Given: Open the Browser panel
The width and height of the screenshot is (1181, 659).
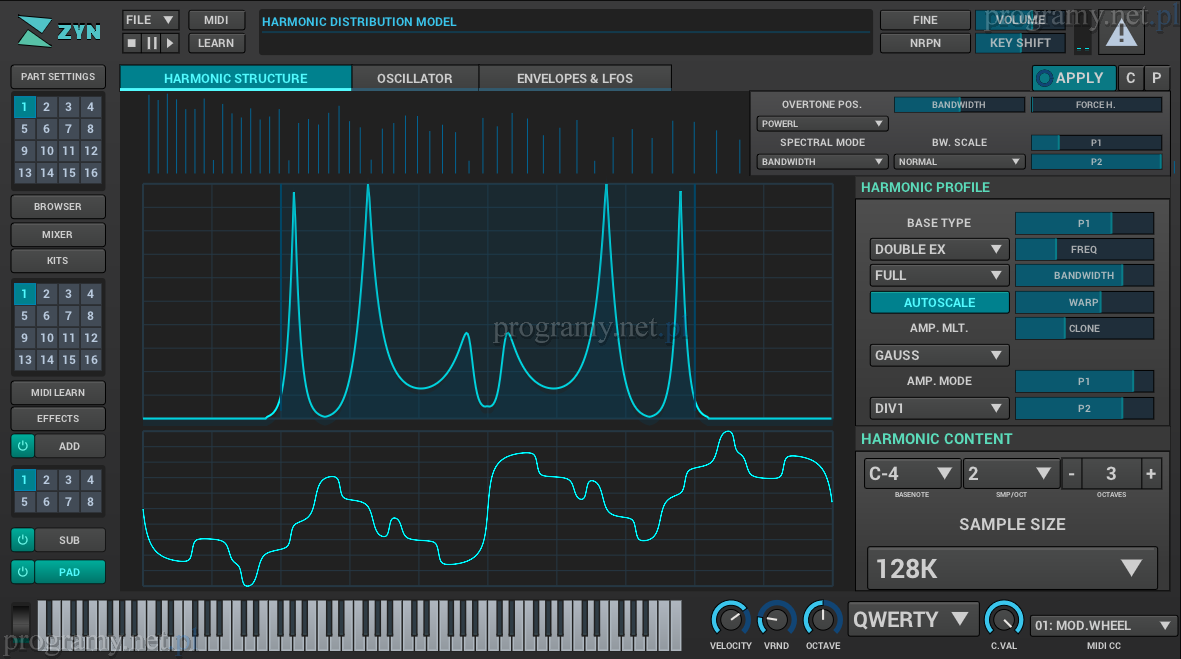Looking at the screenshot, I should tap(58, 207).
